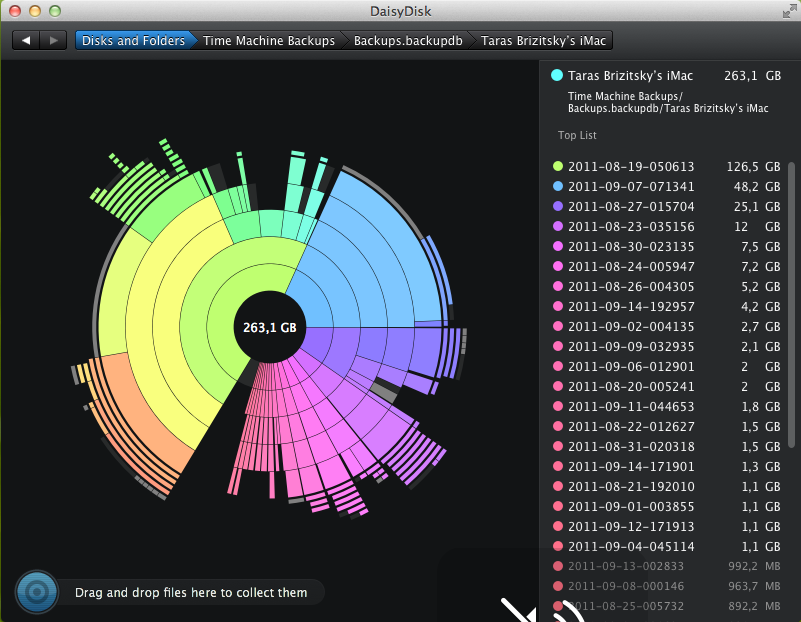
Task: Select the 2011-08-31-020318 row
Action: click(x=667, y=446)
